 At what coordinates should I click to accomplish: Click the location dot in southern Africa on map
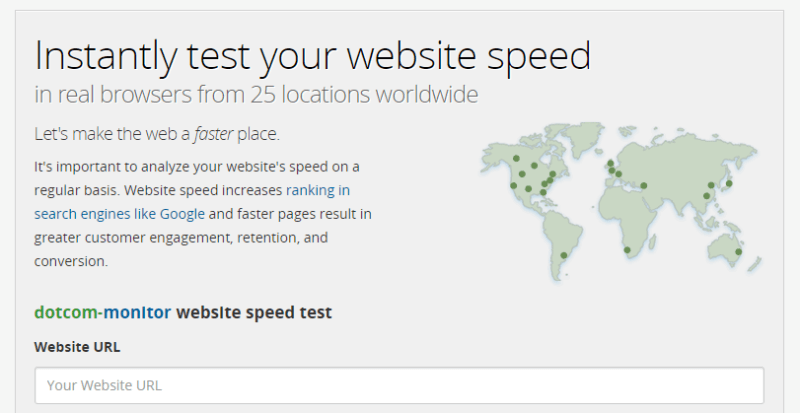627,250
